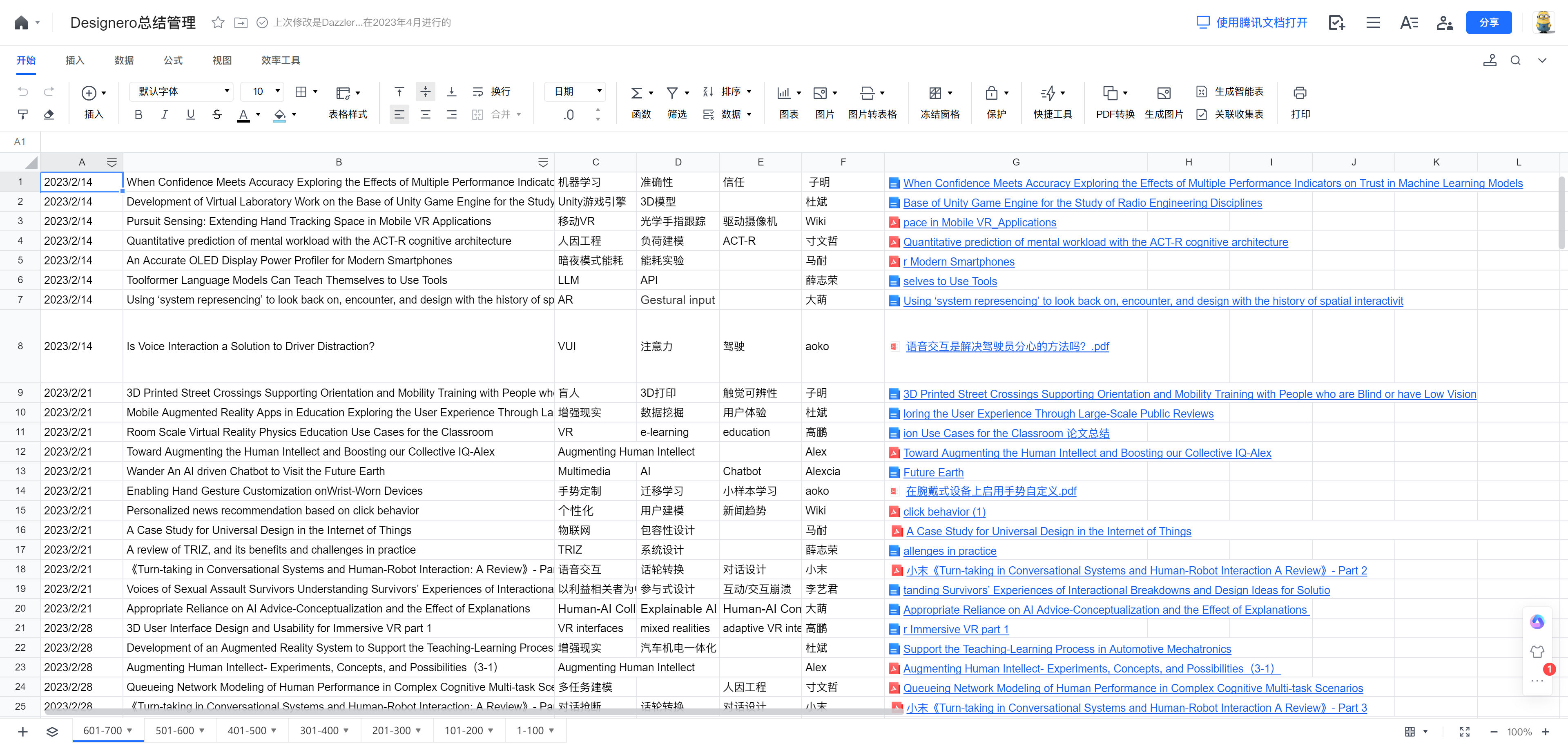Viewport: 1568px width, 744px height.
Task: Click the vertical scrollbar thumb
Action: point(1562,212)
